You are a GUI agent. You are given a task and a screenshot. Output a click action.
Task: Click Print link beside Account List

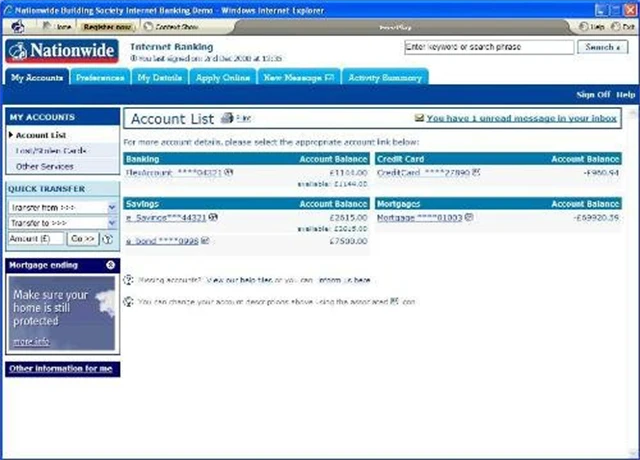point(244,118)
